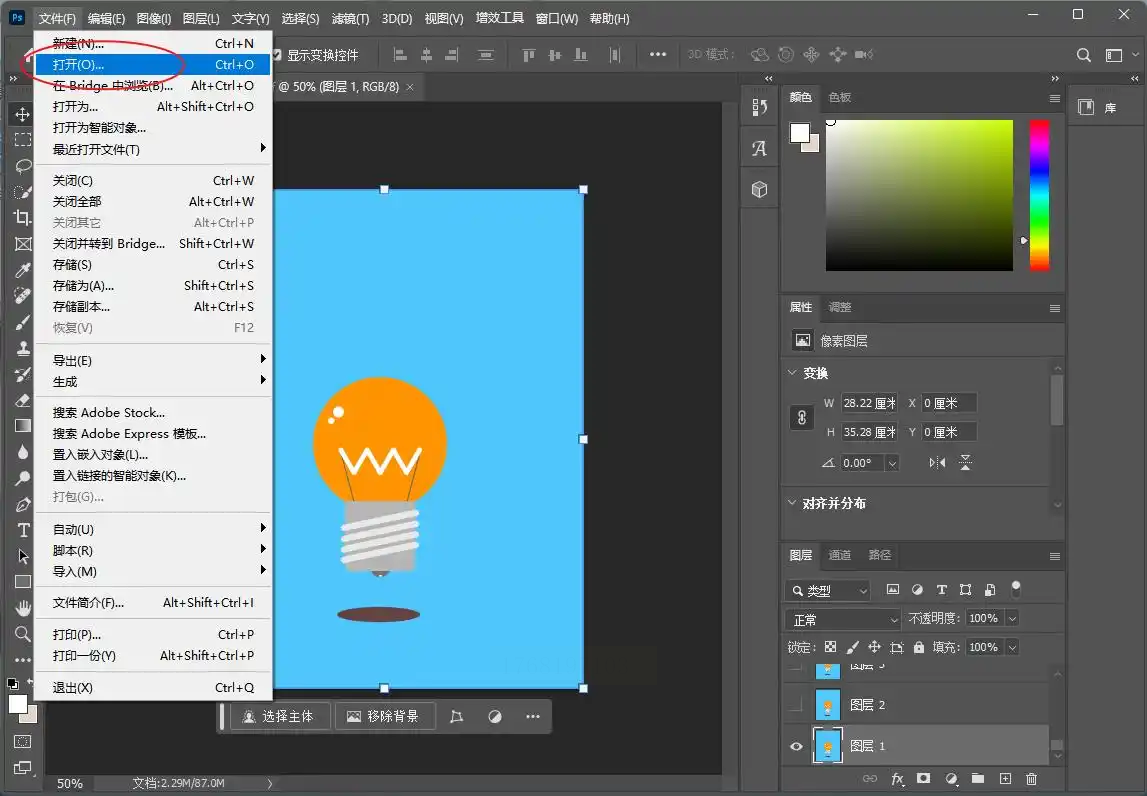The height and width of the screenshot is (796, 1147).
Task: Choose 存储为(A)... from the File menu
Action: click(84, 286)
